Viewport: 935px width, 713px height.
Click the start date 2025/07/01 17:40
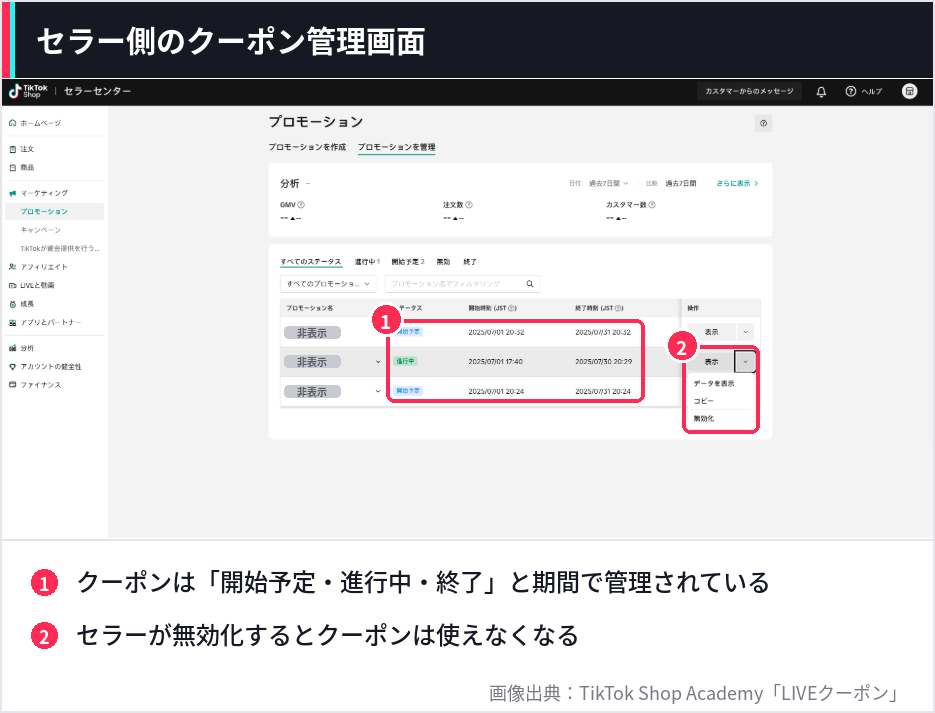pos(496,362)
